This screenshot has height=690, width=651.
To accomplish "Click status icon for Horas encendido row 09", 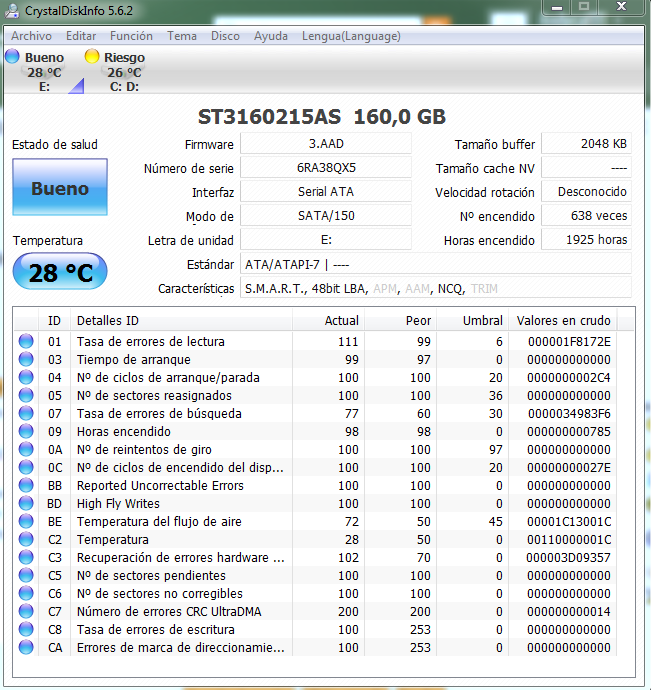I will [26, 432].
